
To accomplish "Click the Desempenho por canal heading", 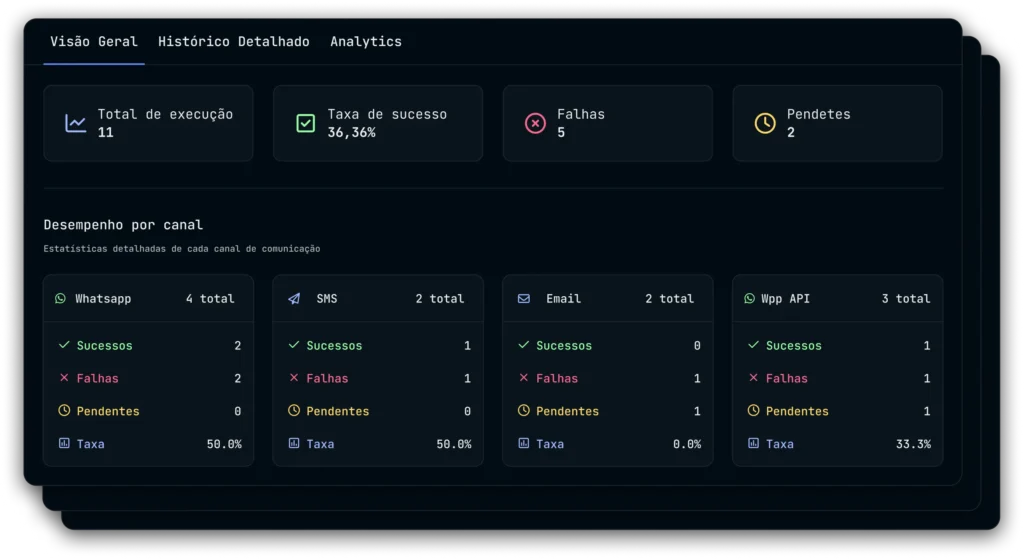I will tap(123, 225).
